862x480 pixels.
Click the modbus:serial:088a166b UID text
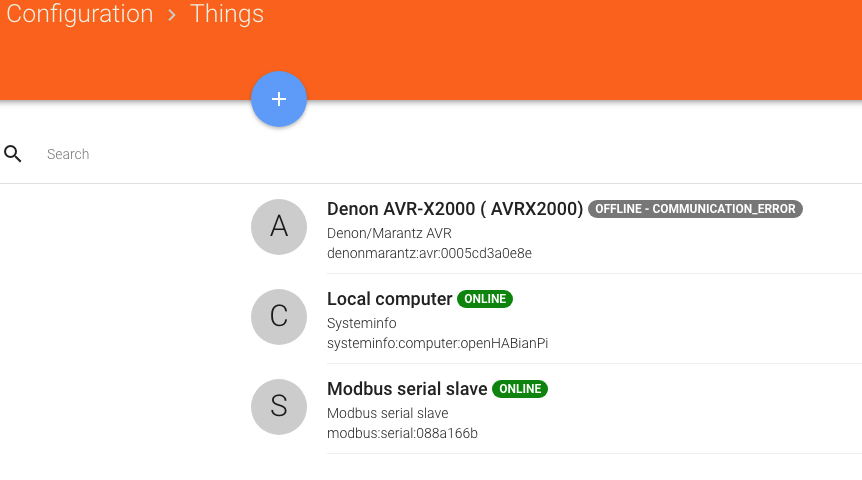click(402, 433)
